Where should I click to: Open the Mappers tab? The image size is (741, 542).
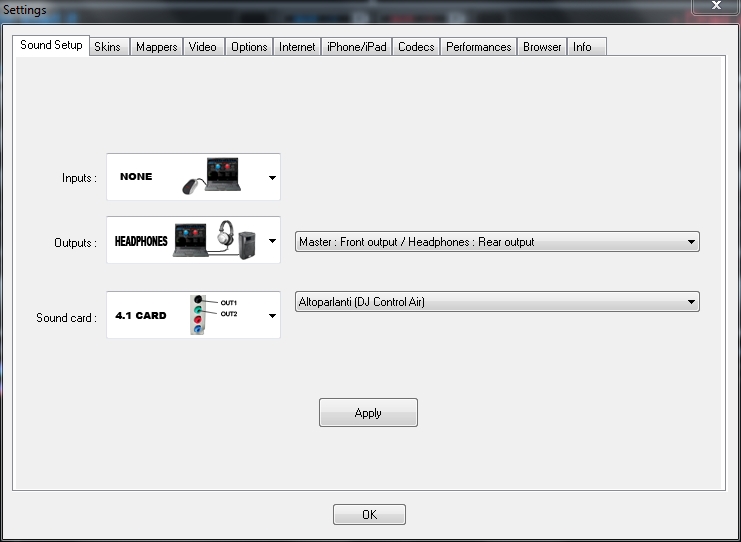156,47
